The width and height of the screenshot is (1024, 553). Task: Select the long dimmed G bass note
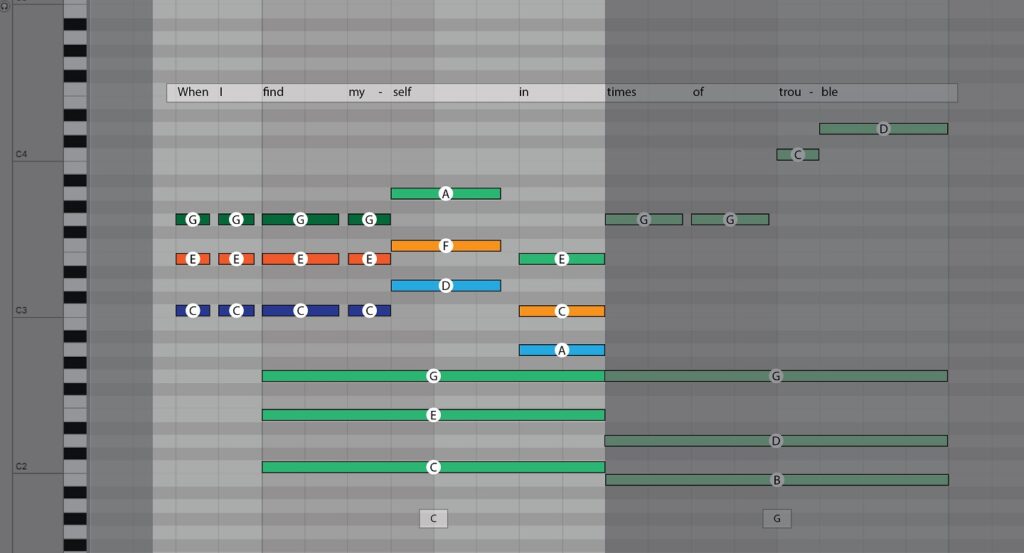776,375
